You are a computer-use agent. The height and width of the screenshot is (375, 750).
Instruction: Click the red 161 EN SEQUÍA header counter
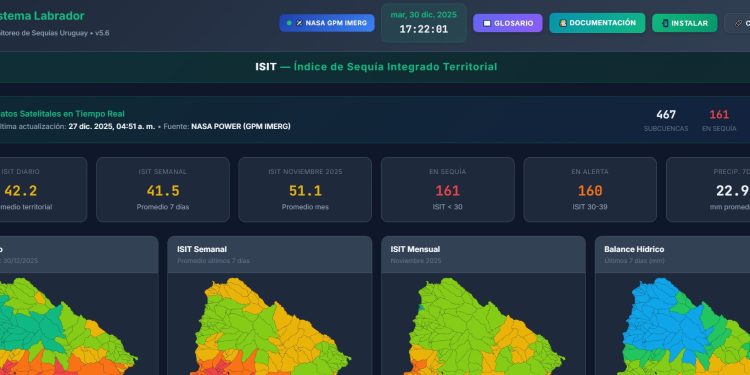tap(719, 121)
